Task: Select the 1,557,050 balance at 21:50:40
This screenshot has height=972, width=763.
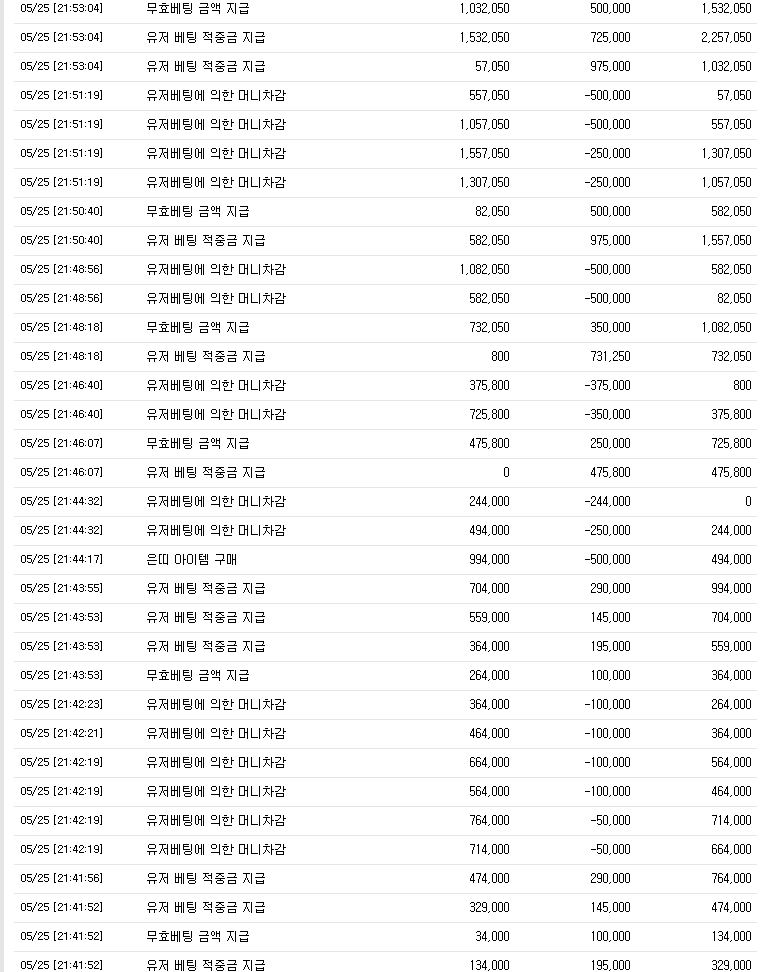Action: tap(726, 241)
